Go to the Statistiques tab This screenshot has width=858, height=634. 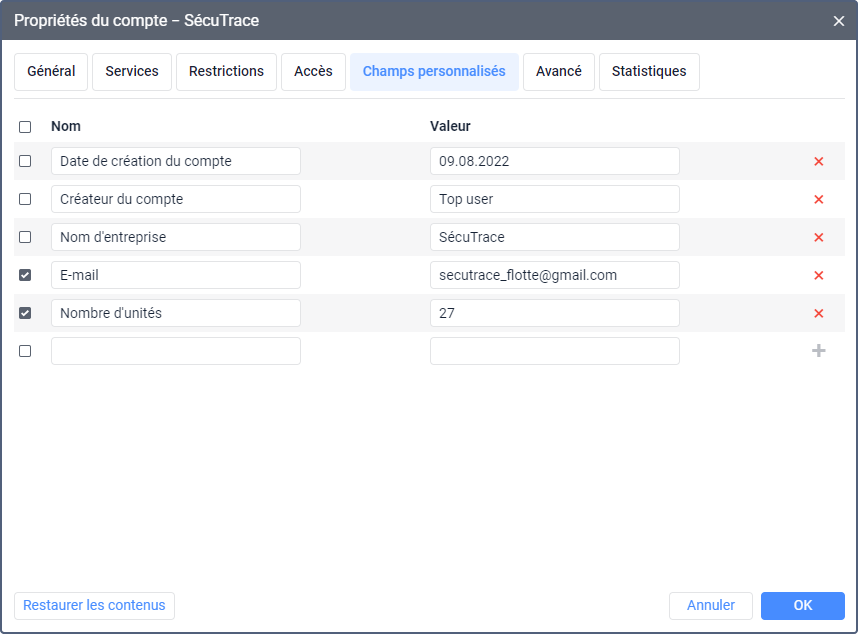tap(649, 72)
